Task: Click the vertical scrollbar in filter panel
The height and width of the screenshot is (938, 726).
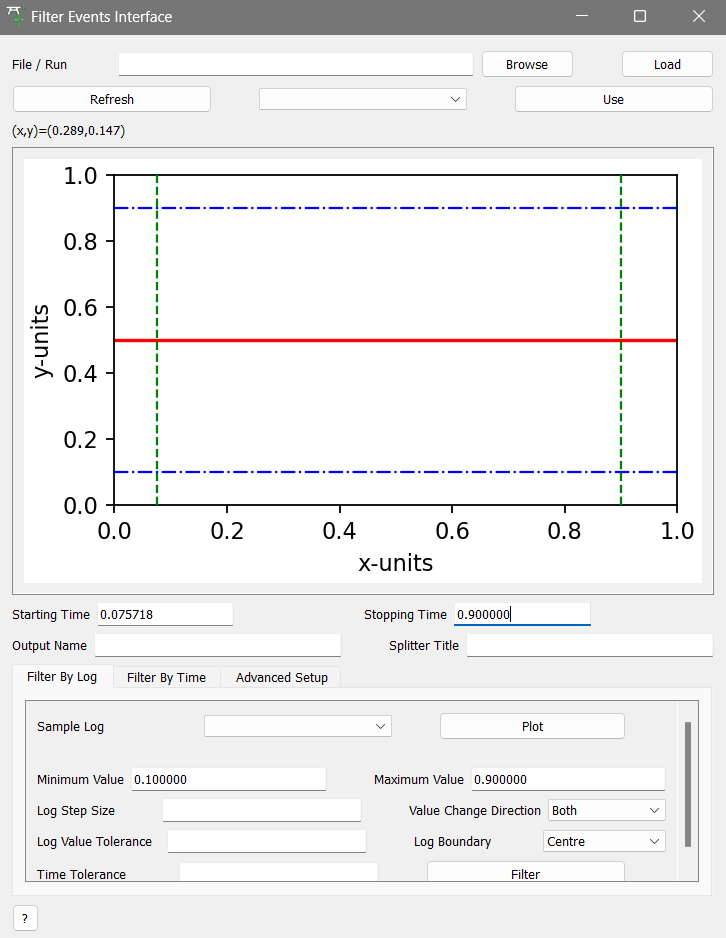Action: click(688, 784)
